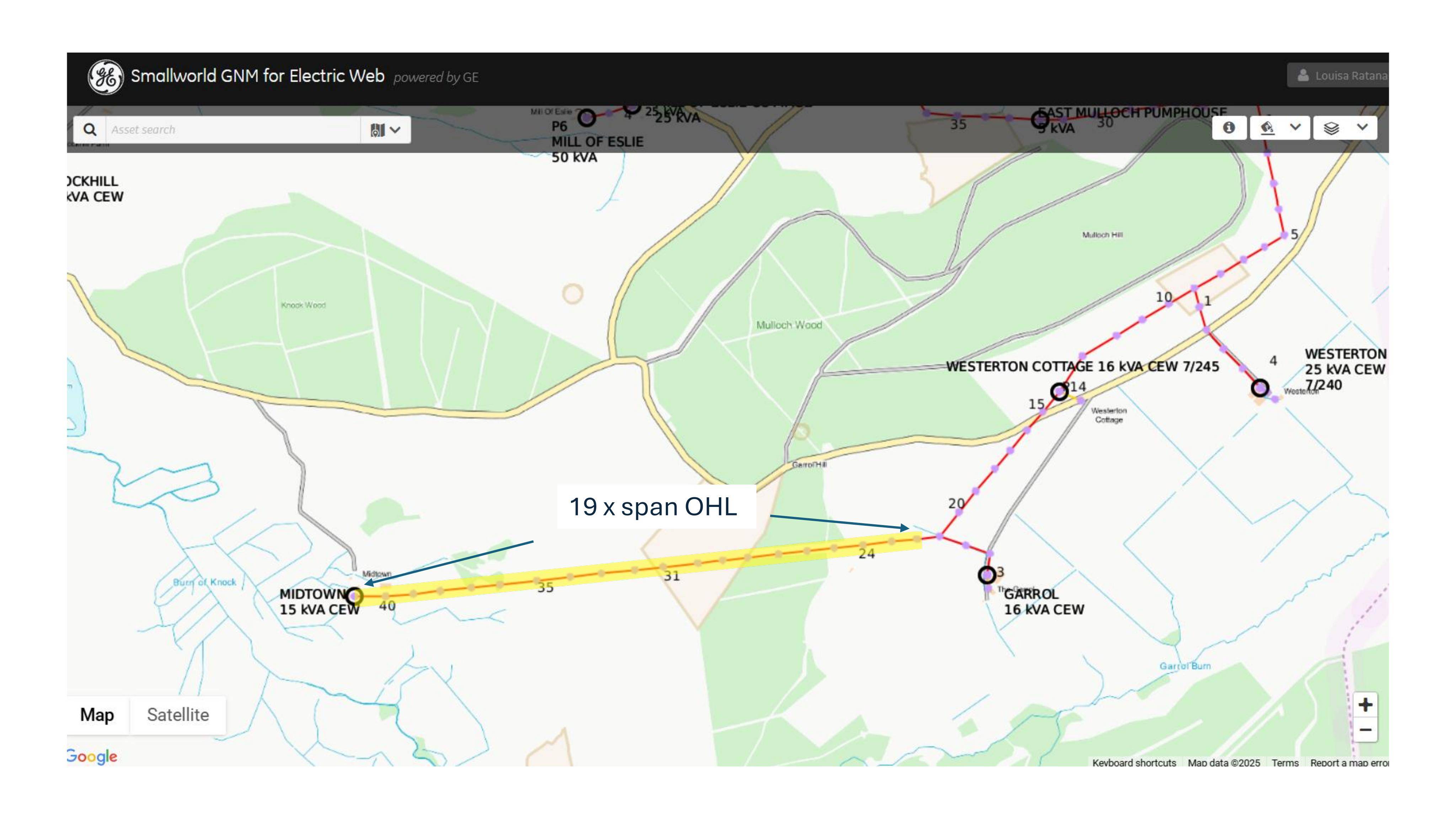Click the 'MIDTOWN 15 kVA CEW' label
The width and height of the screenshot is (1456, 819).
point(319,601)
